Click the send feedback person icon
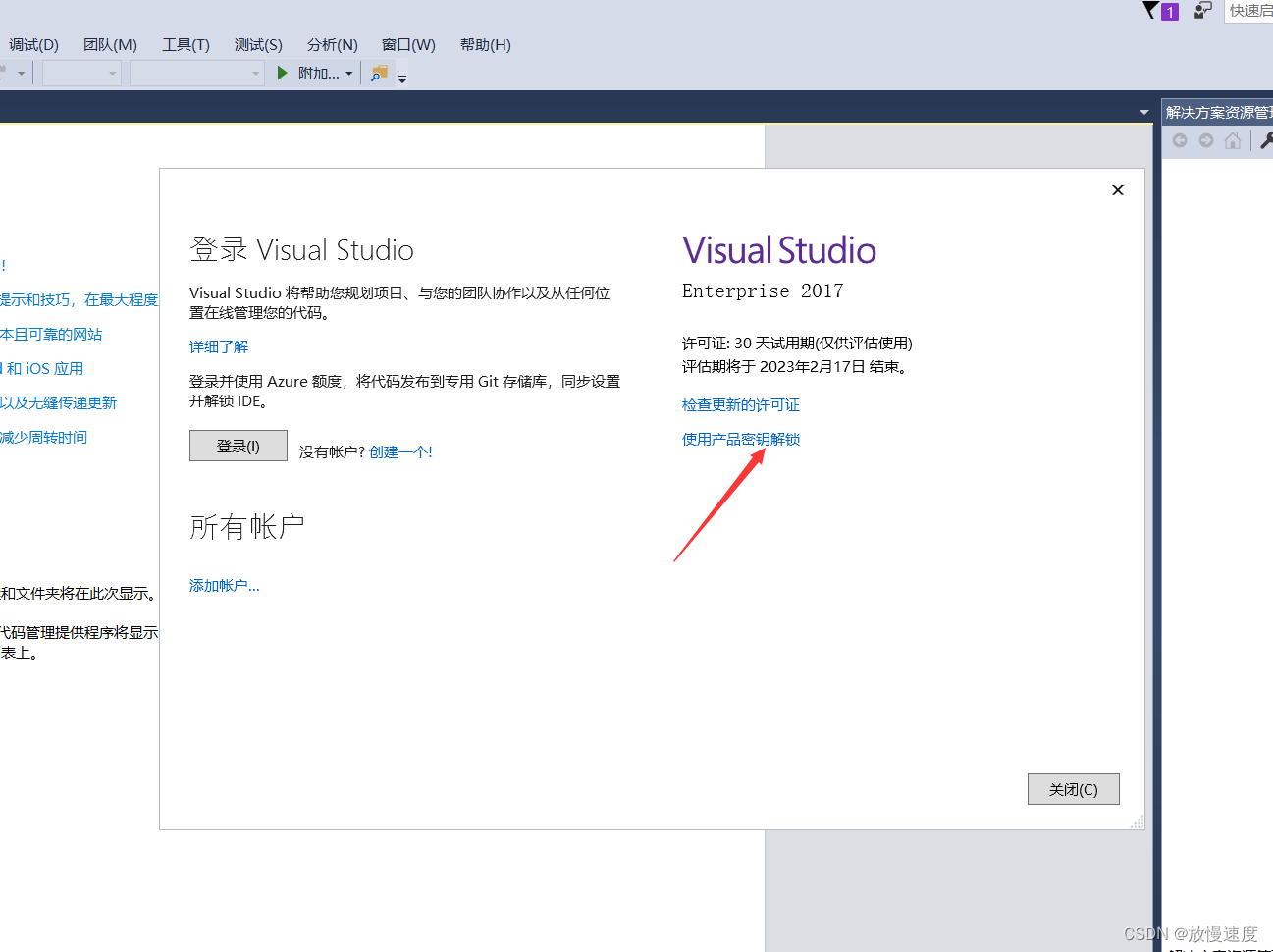 click(x=1202, y=10)
